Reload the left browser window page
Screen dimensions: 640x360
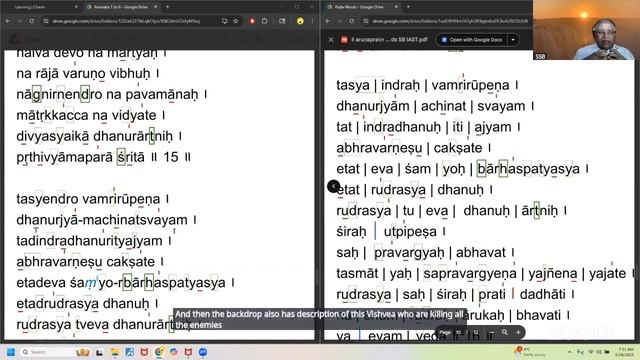pyautogui.click(x=31, y=21)
